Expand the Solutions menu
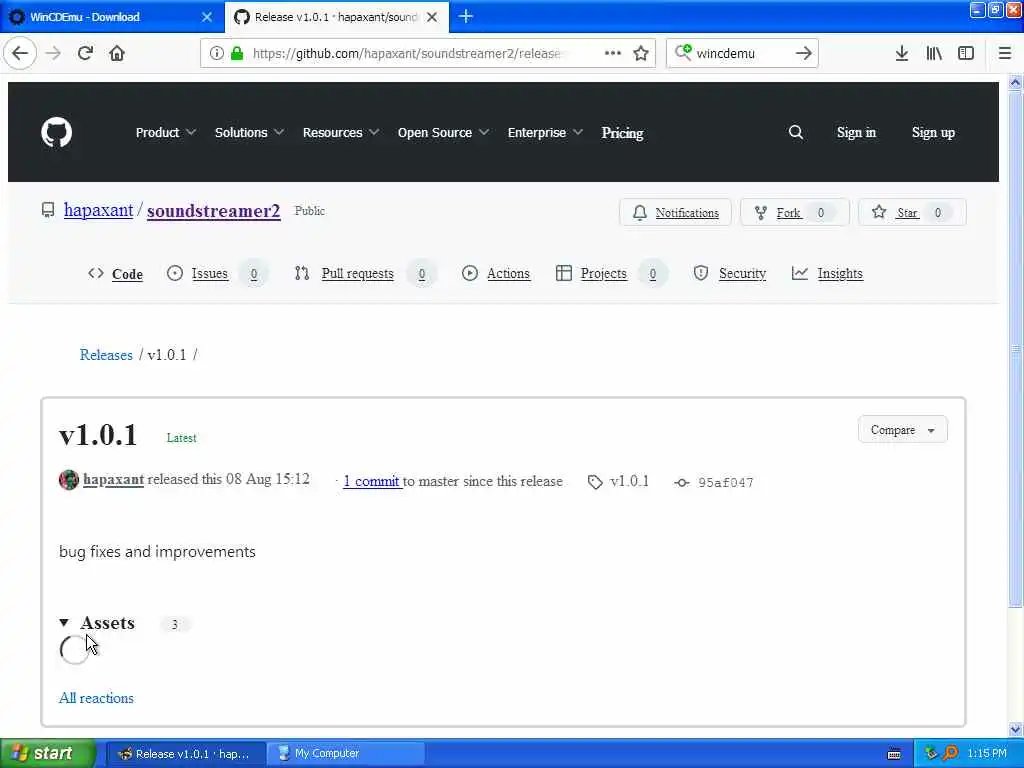This screenshot has width=1024, height=768. (x=249, y=133)
